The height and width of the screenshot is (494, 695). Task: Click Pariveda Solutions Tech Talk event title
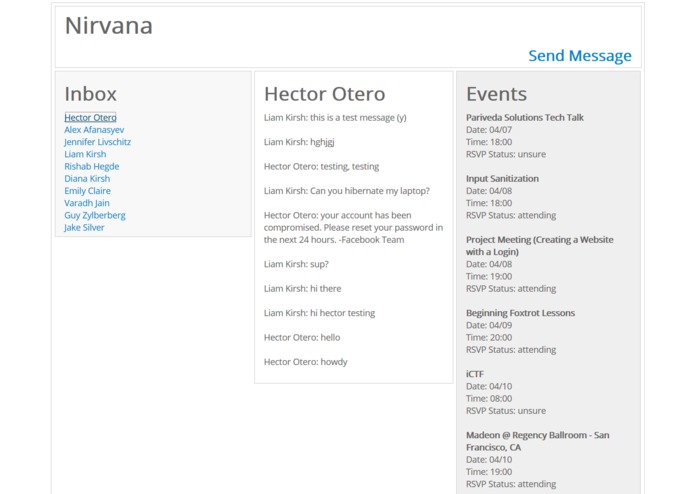(x=525, y=117)
